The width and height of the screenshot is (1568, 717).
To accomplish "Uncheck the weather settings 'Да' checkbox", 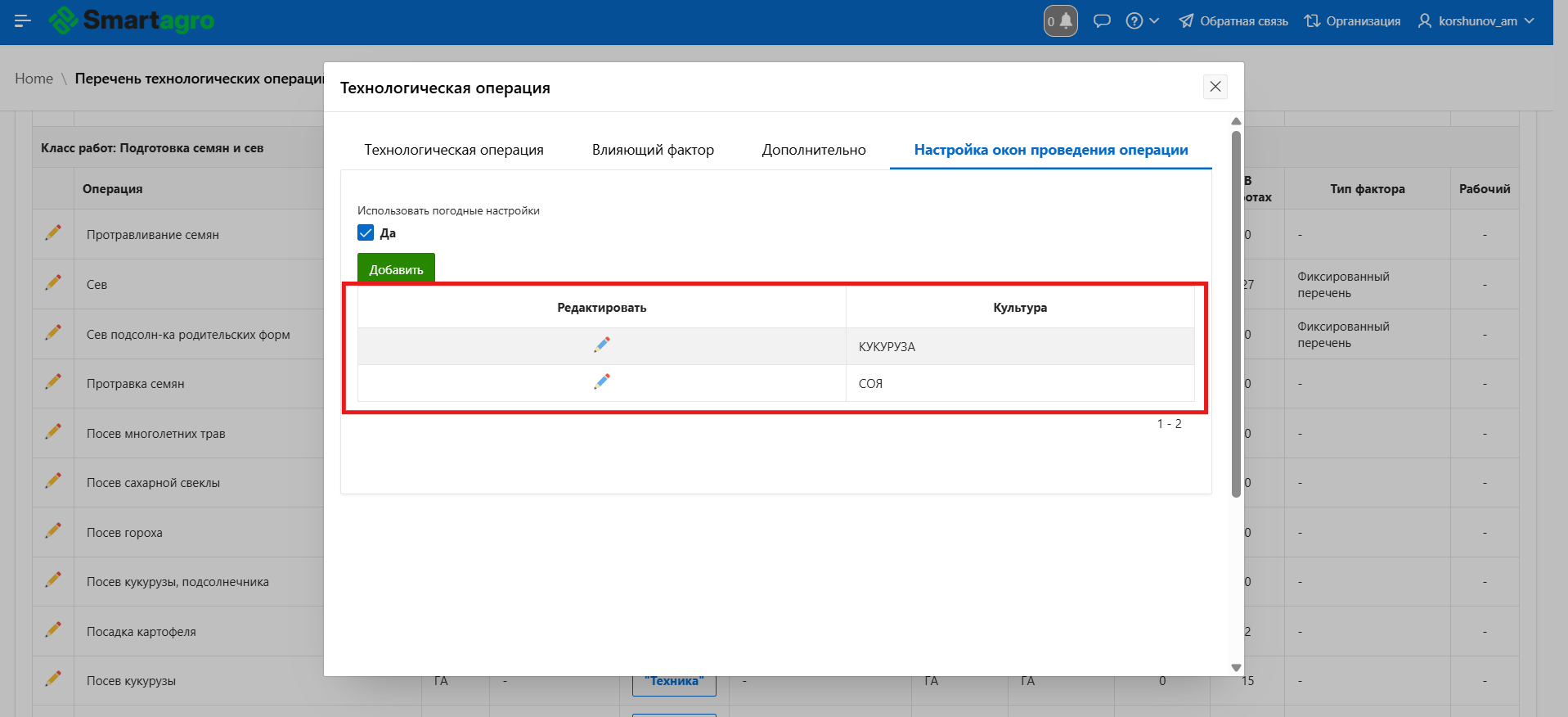I will tap(366, 233).
